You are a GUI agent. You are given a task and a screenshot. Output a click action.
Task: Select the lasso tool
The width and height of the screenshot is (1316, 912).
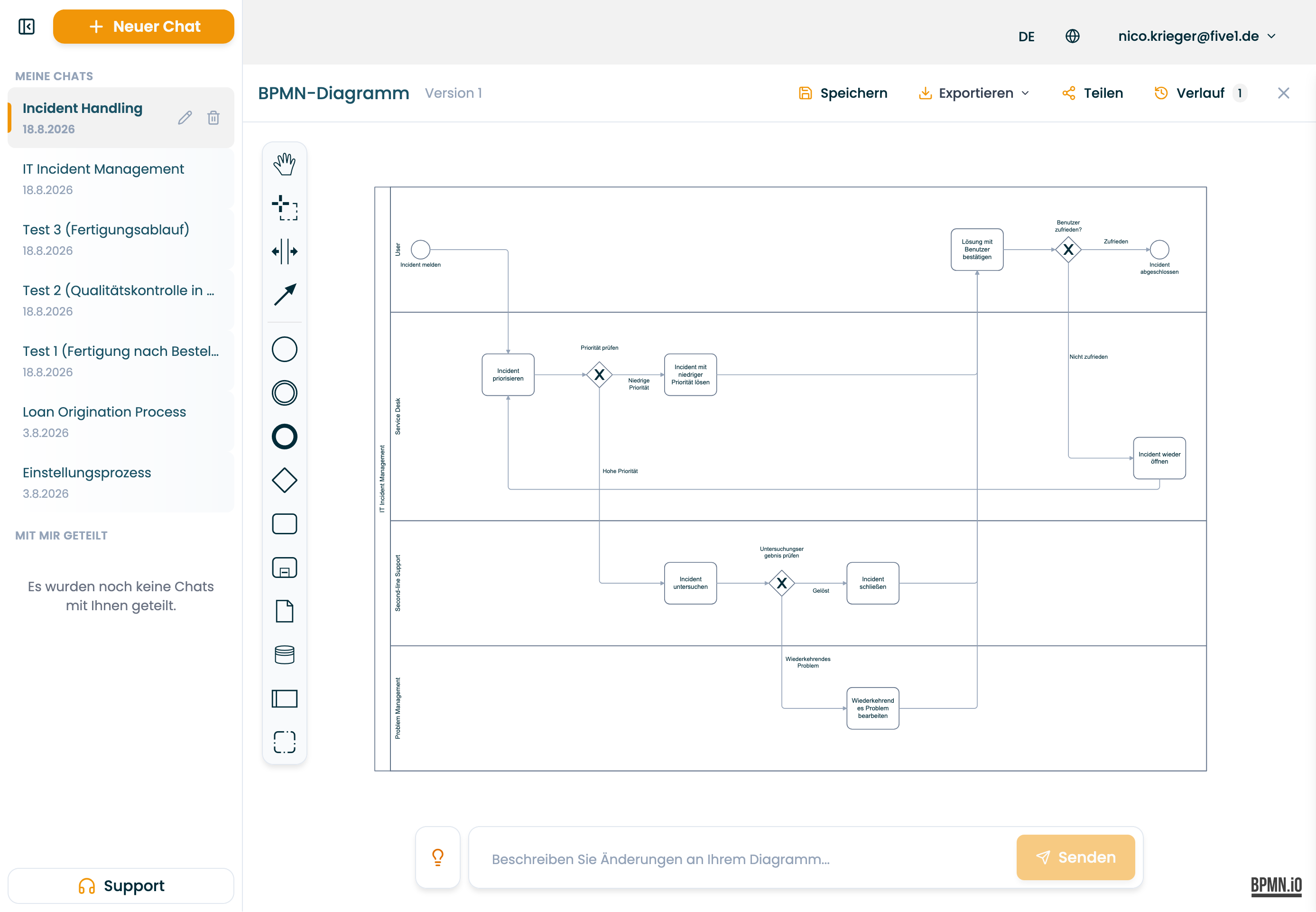pyautogui.click(x=285, y=207)
